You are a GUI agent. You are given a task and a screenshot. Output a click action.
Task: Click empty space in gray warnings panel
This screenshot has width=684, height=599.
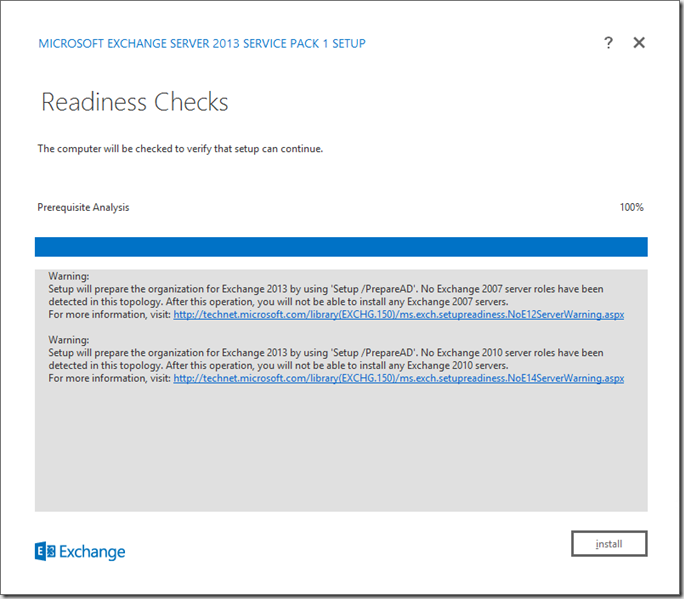click(x=340, y=450)
